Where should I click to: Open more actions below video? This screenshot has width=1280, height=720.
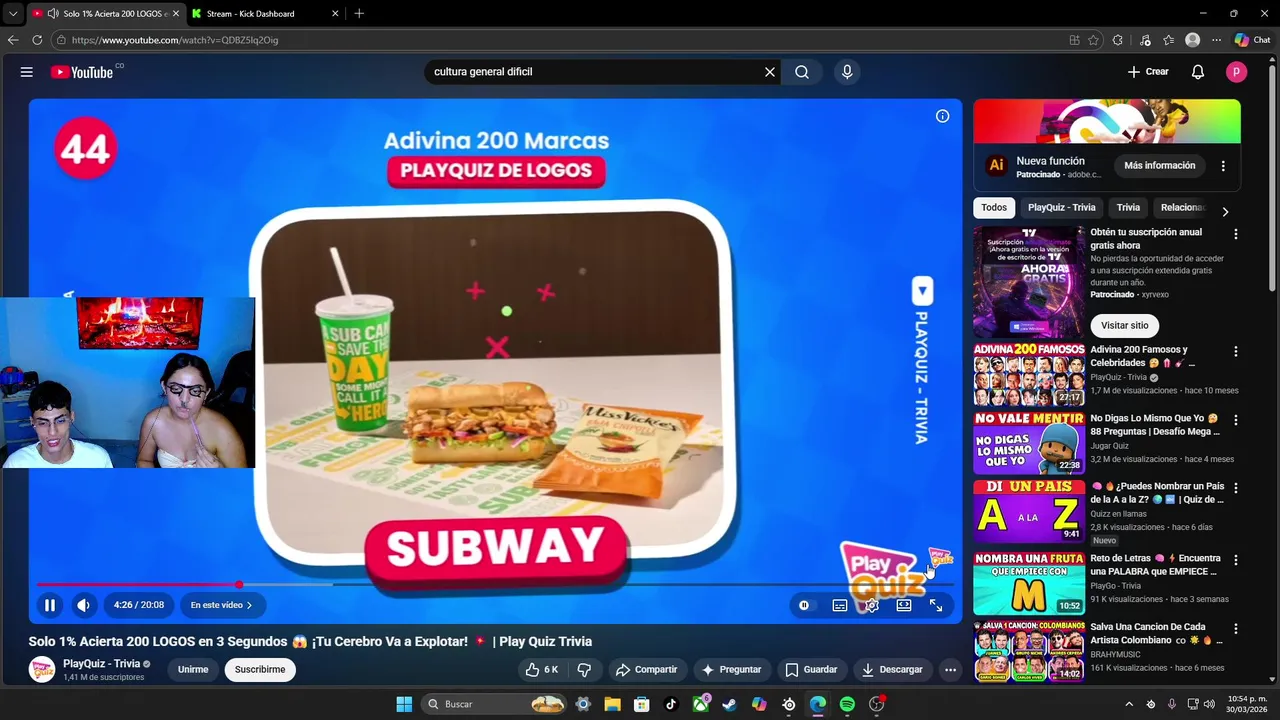951,670
